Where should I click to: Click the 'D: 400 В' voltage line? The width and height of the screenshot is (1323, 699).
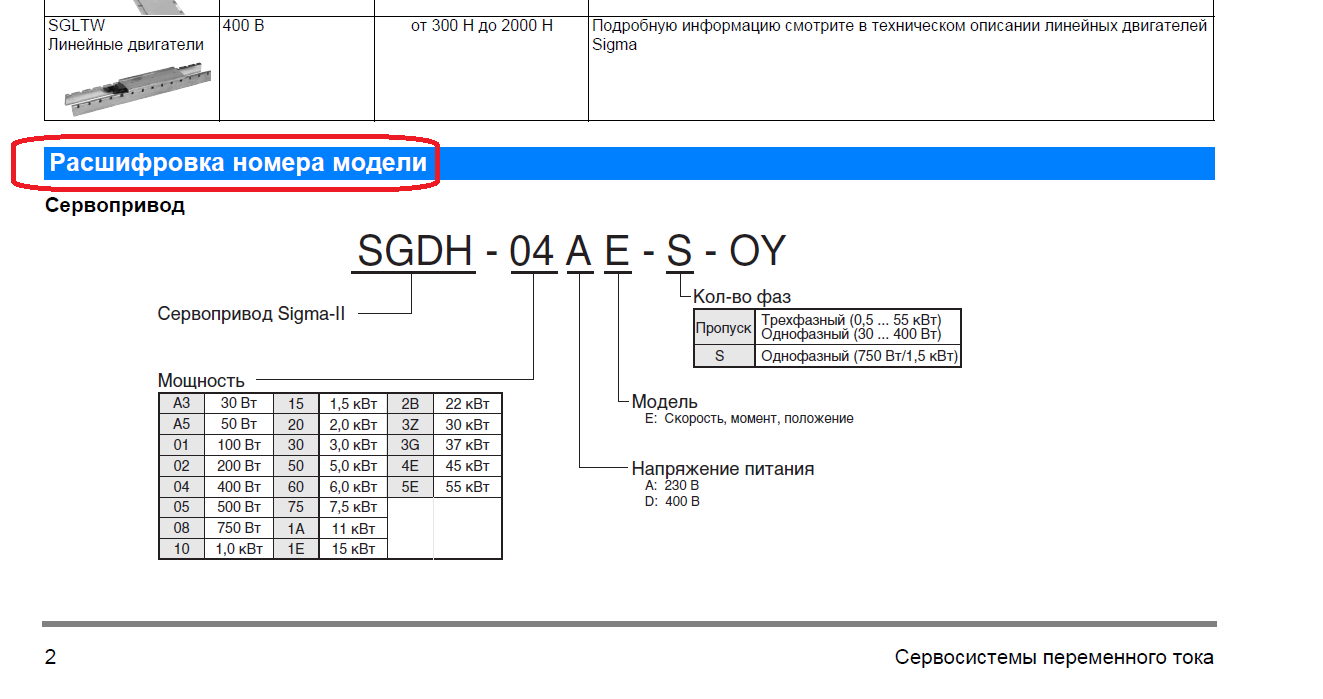point(673,501)
